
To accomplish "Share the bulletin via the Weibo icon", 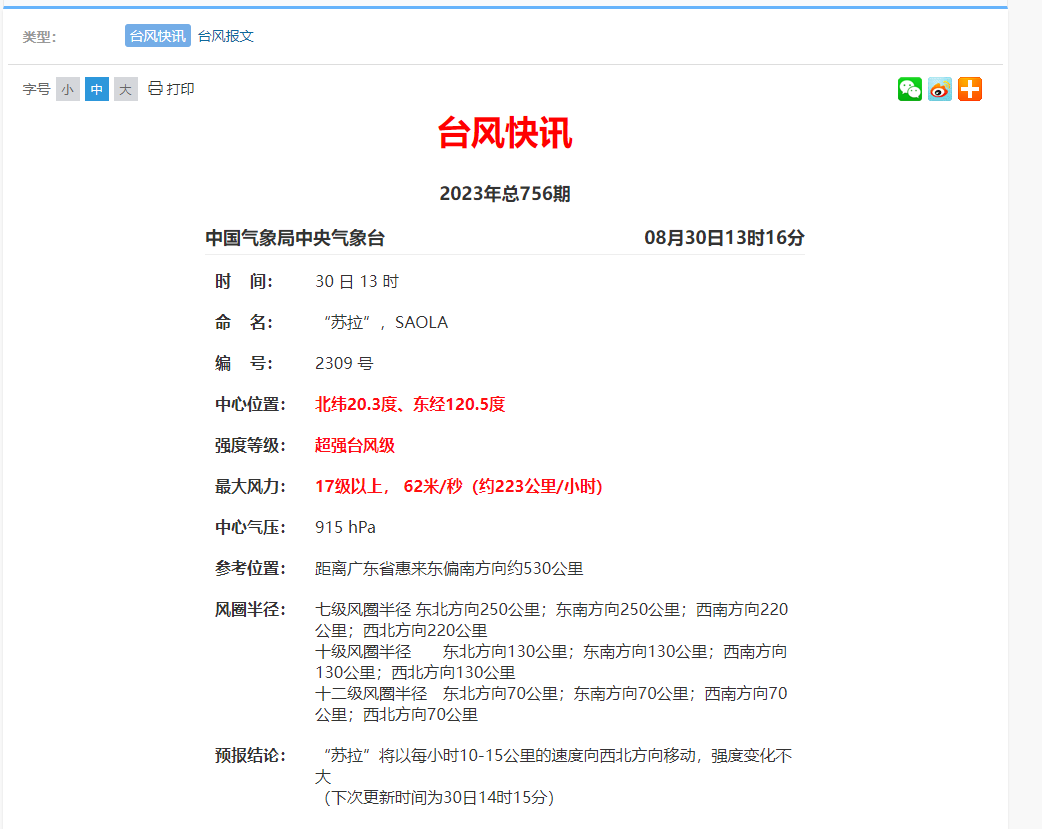I will 939,89.
